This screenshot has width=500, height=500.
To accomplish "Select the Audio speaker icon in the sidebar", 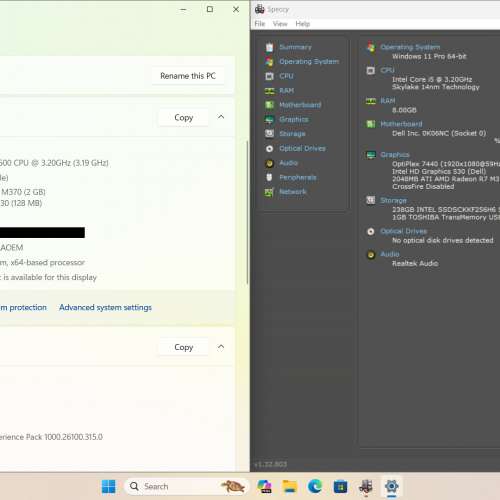I will tap(270, 163).
